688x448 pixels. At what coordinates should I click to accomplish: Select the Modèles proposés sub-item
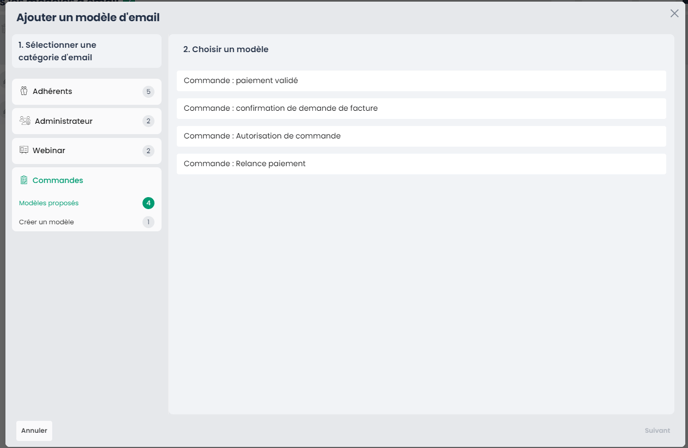coord(49,203)
